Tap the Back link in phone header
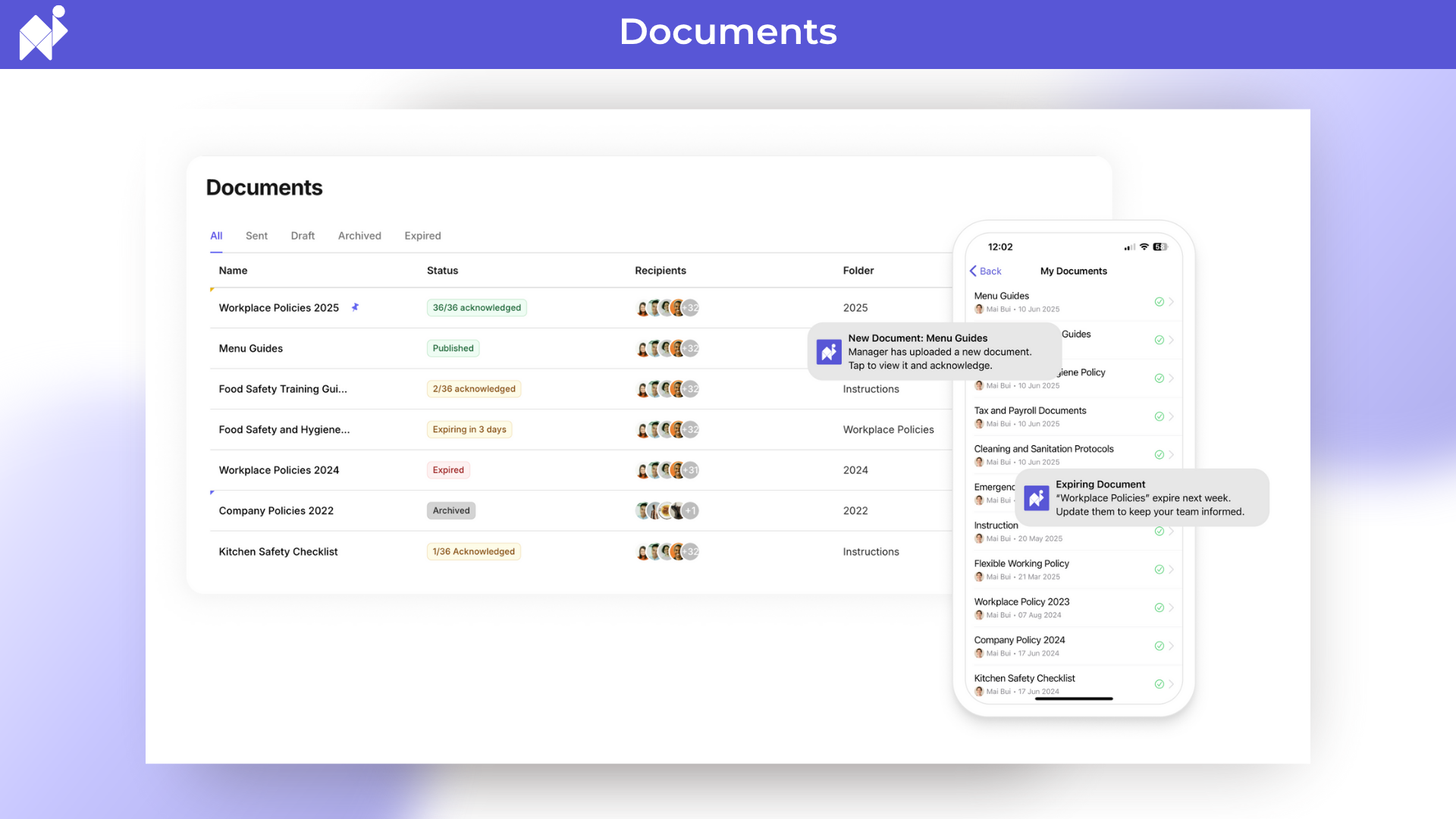Viewport: 1456px width, 819px height. tap(986, 271)
